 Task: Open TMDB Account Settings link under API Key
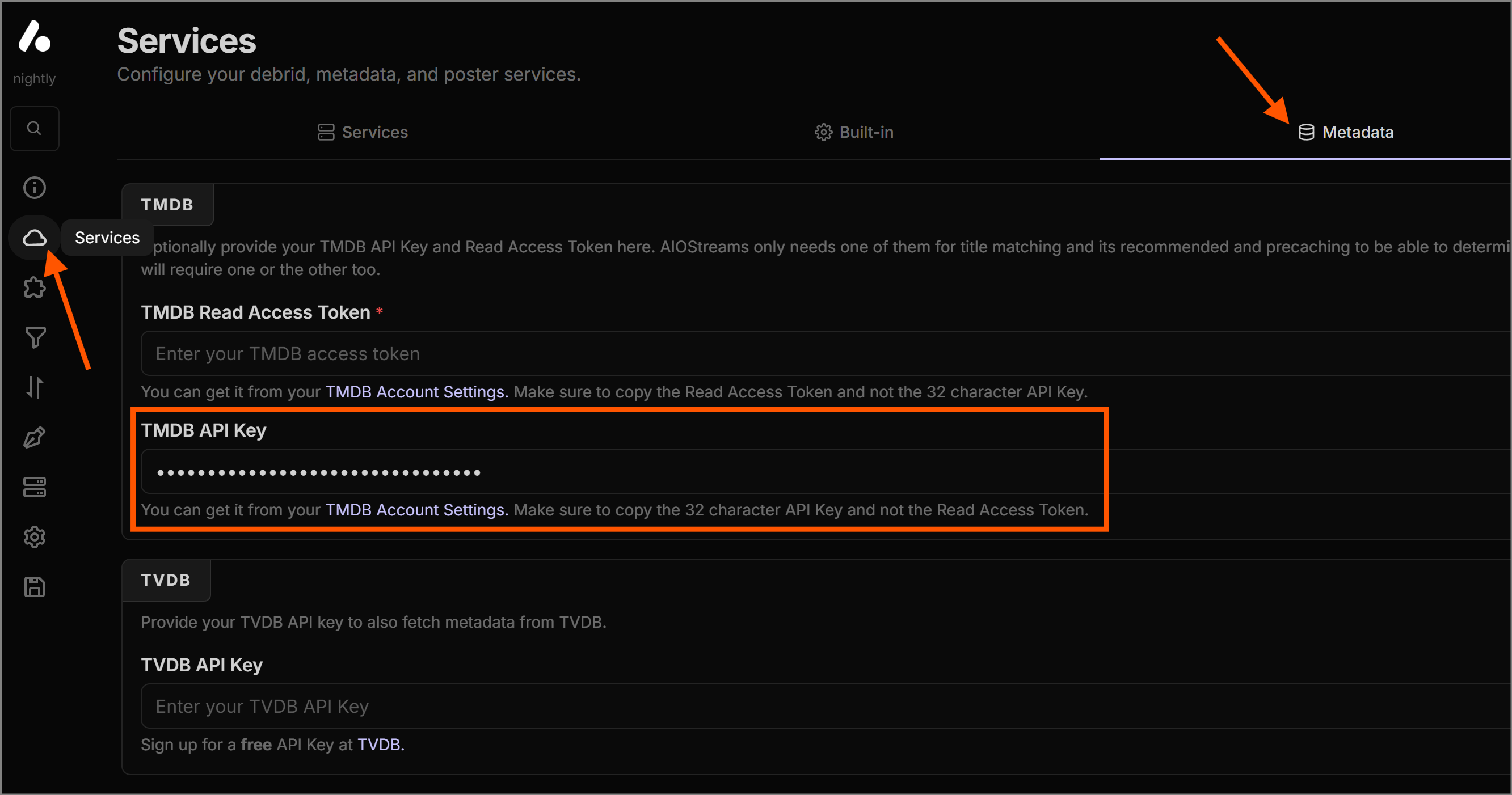[417, 510]
